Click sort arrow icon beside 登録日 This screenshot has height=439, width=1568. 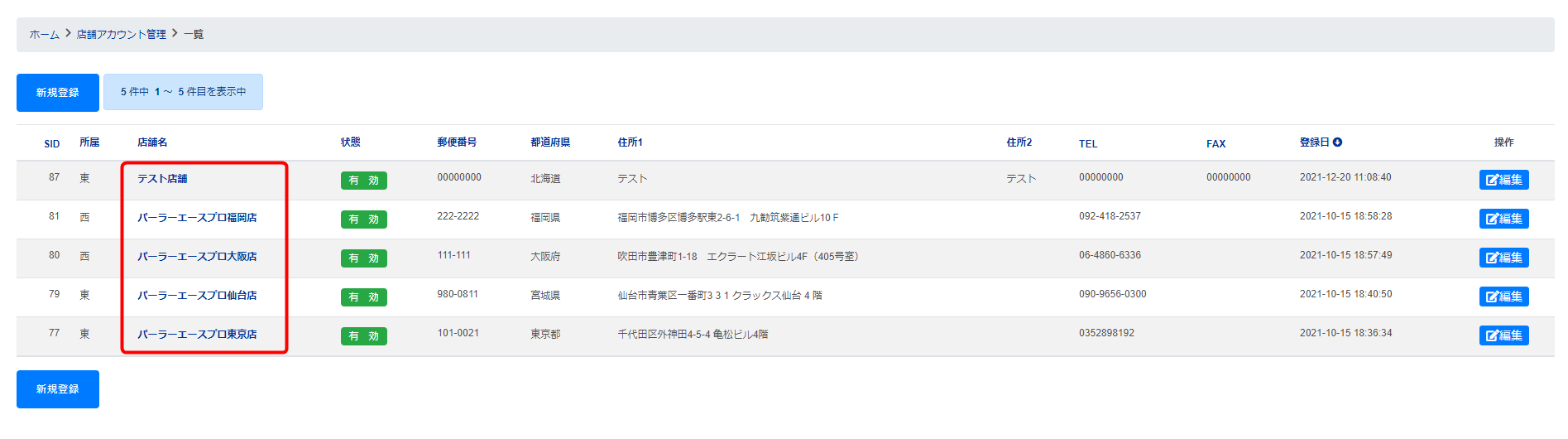pyautogui.click(x=1337, y=142)
